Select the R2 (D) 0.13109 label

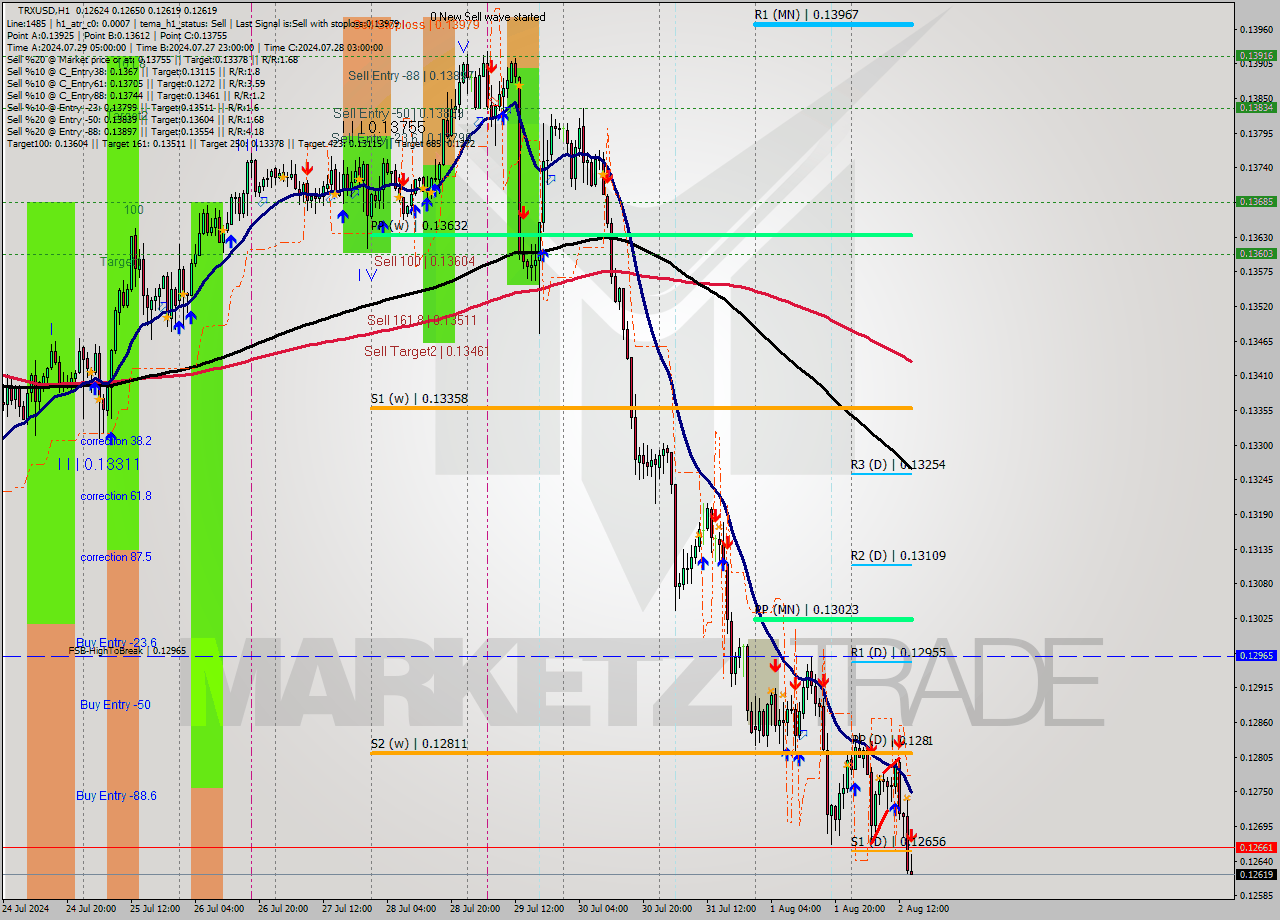coord(898,556)
